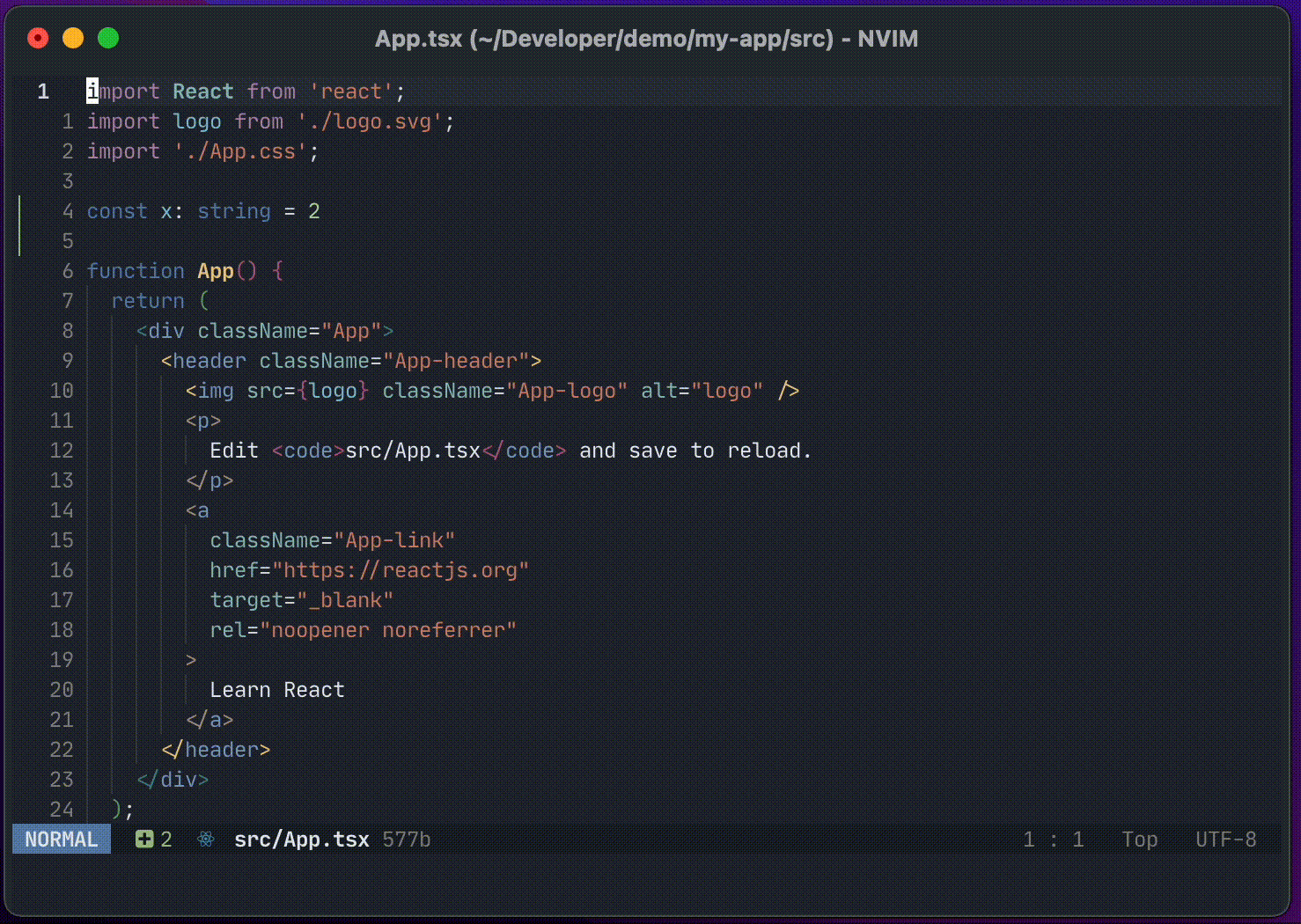Viewport: 1301px width, 924px height.
Task: Click the git added-lines plus icon in statusline
Action: [144, 840]
